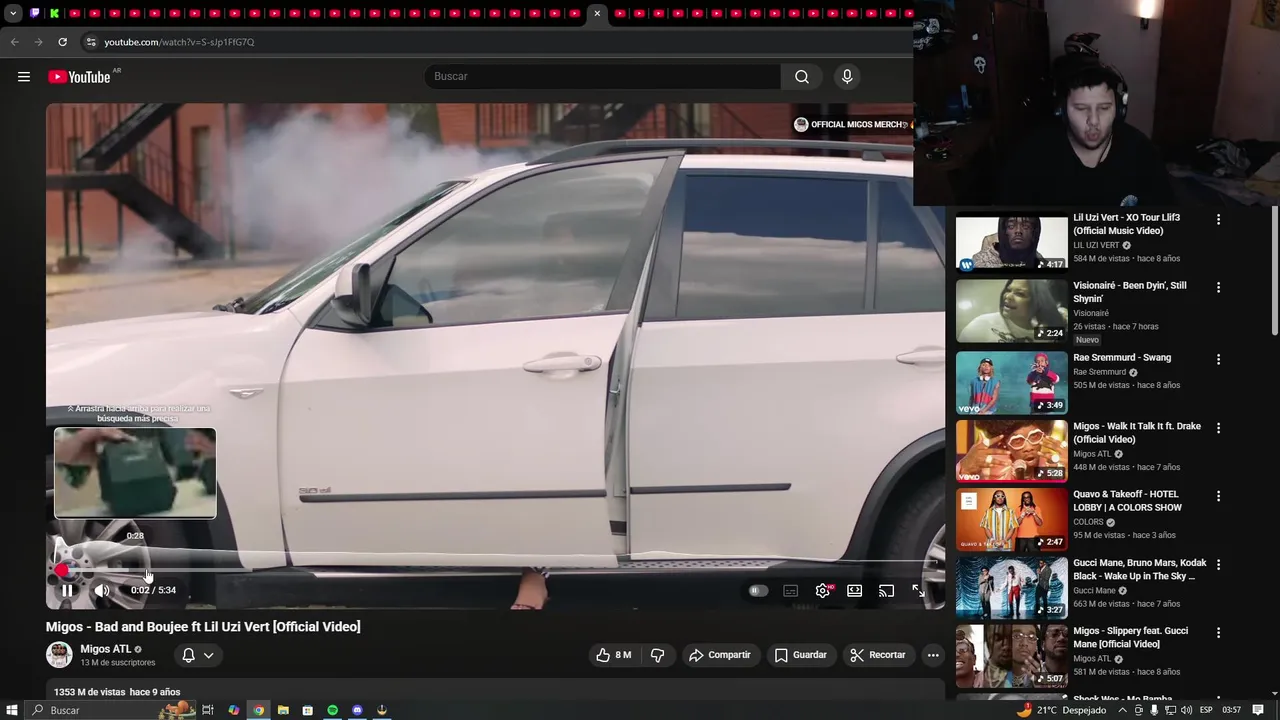
Task: Open Quavo & Takeoff HOTEL LOBBY thumbnail
Action: 1011,520
